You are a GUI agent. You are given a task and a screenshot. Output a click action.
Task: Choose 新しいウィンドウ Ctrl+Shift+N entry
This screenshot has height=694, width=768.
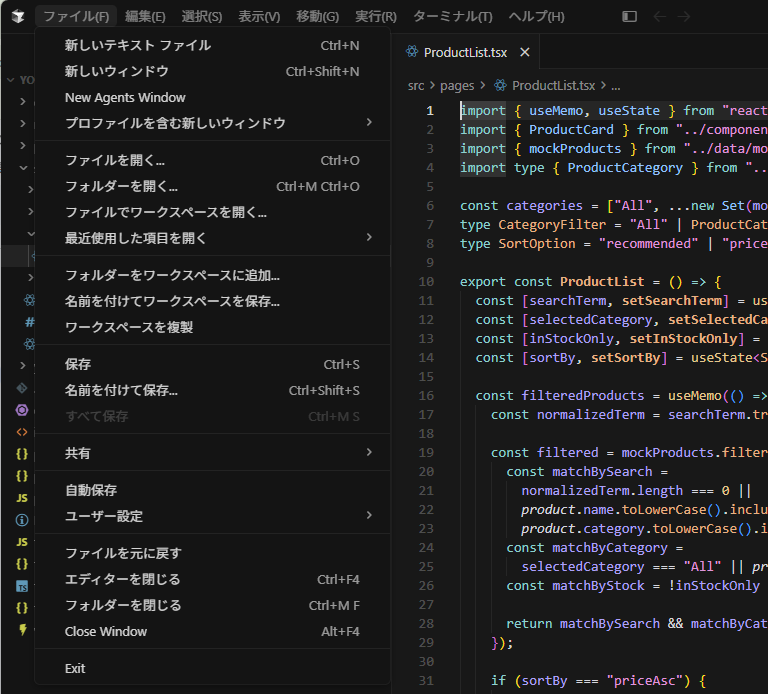point(213,72)
